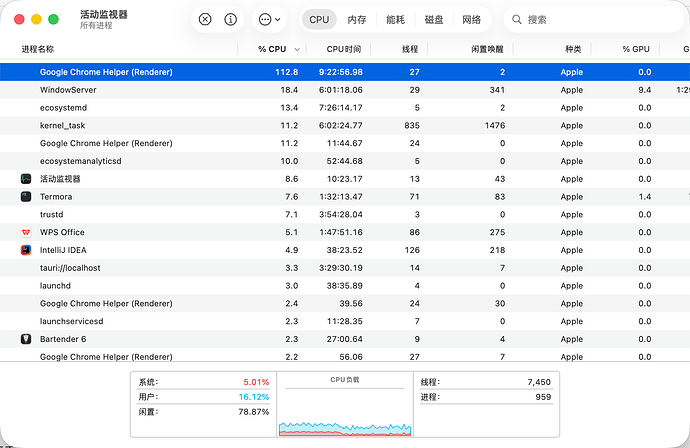This screenshot has height=448, width=690.
Task: Sort by the % GPU column header
Action: point(636,49)
